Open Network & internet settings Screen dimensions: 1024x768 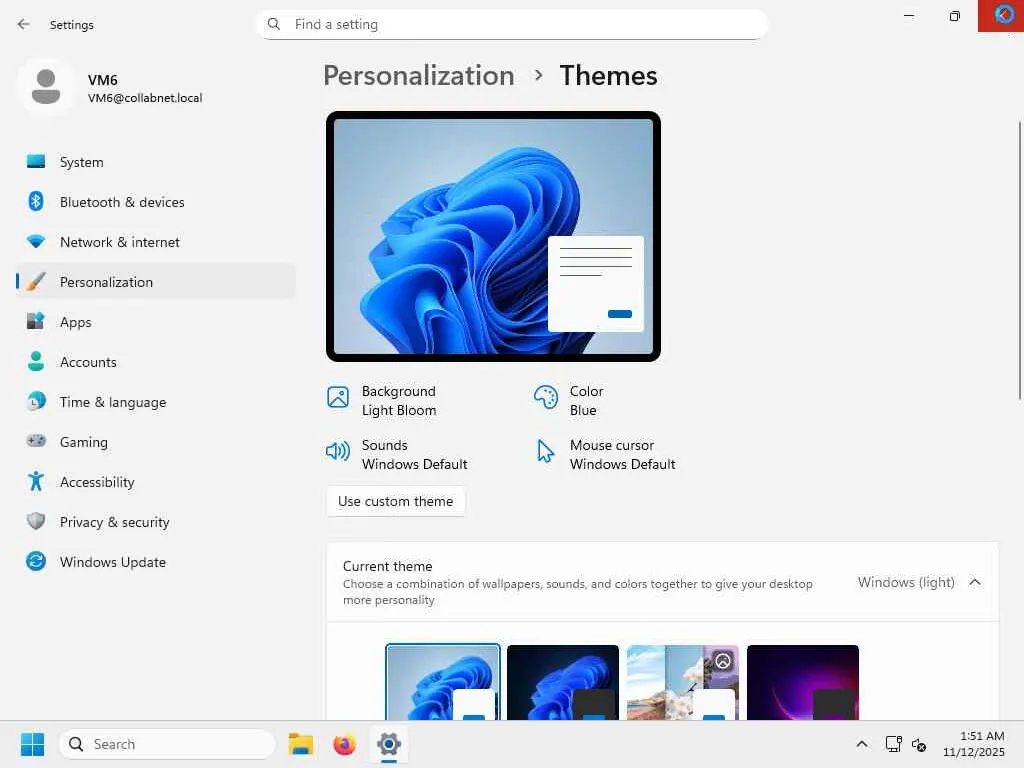coord(155,242)
